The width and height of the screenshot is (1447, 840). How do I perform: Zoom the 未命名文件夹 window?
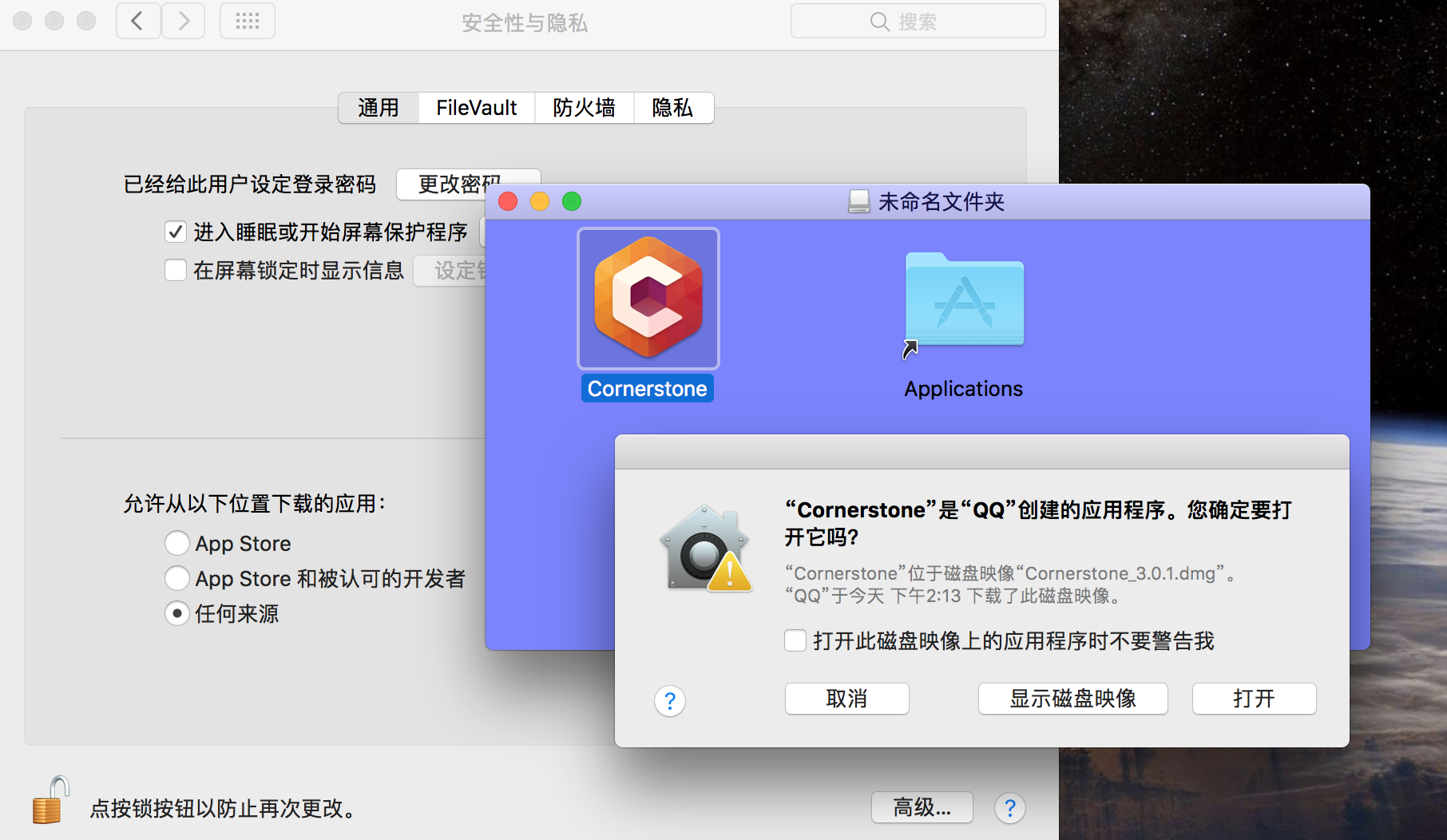point(572,201)
